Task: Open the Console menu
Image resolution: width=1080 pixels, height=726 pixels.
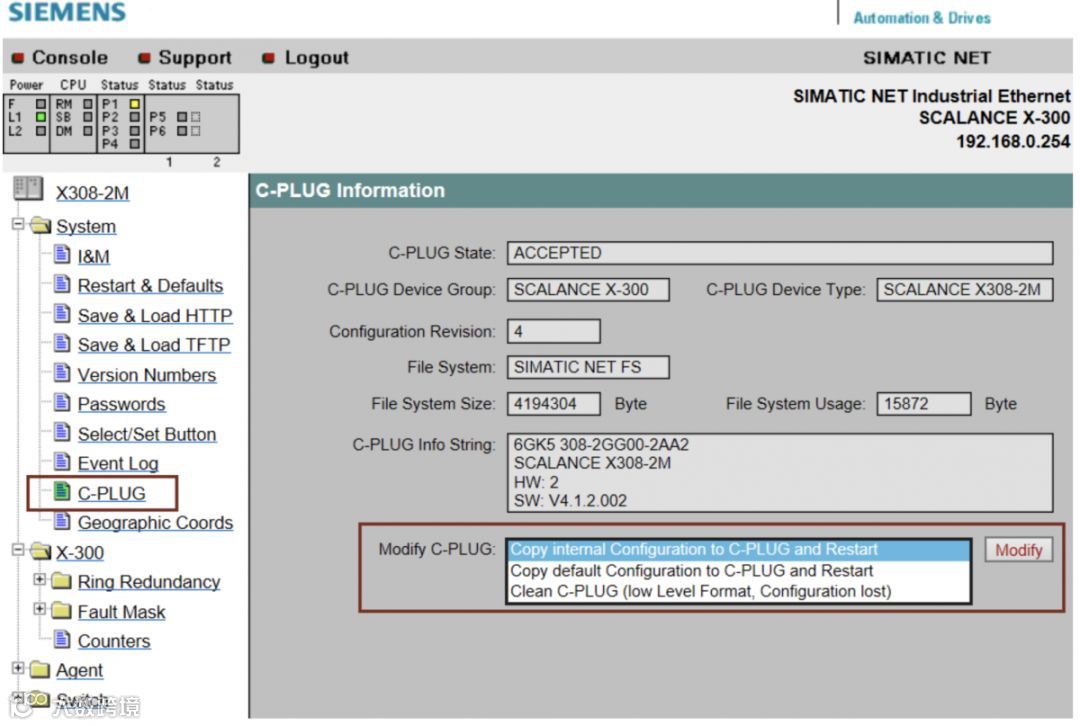Action: click(x=70, y=57)
